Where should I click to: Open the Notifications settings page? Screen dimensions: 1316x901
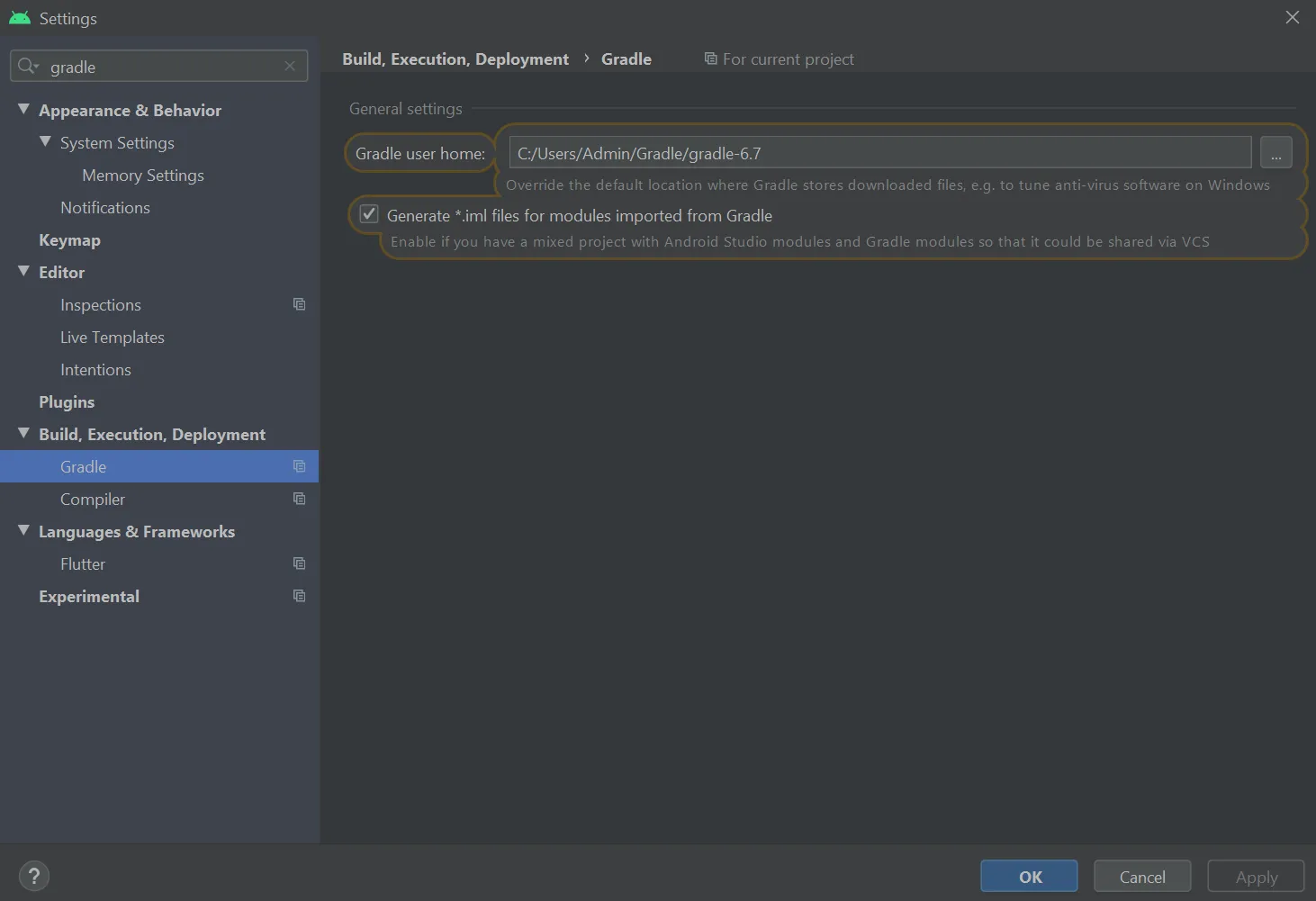coord(105,208)
